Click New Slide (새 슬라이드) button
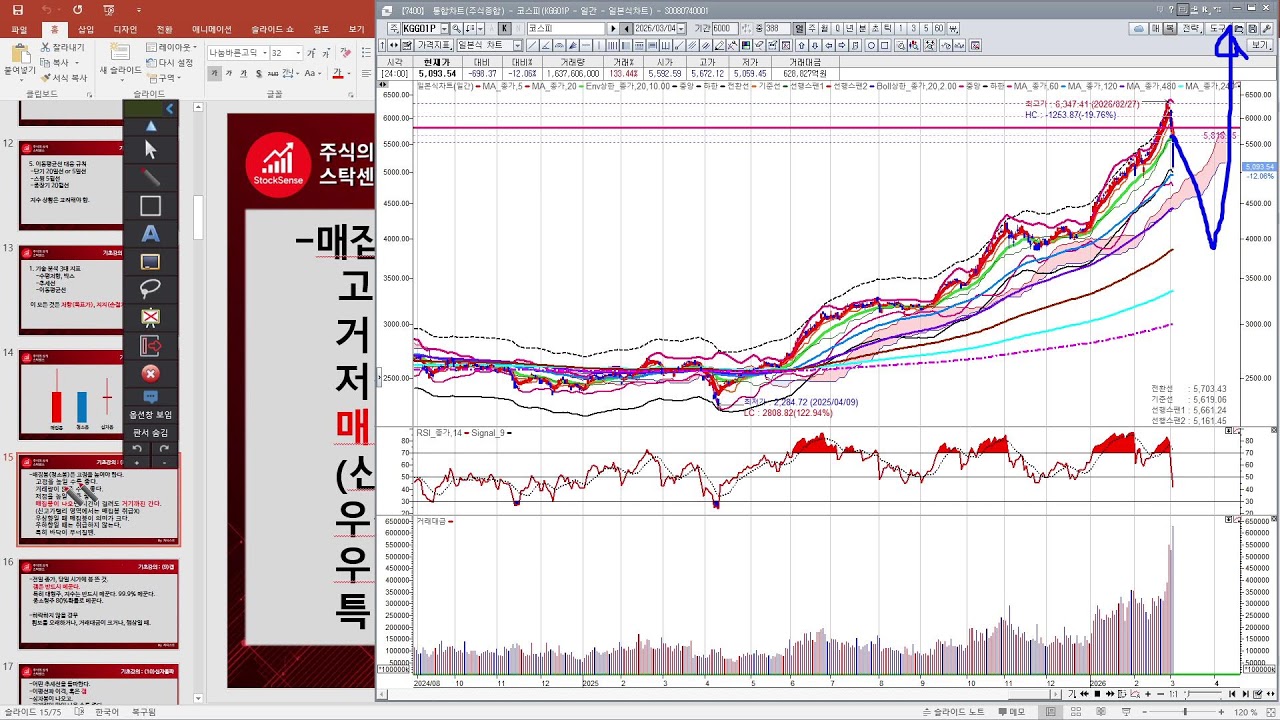The image size is (1280, 720). coord(120,60)
